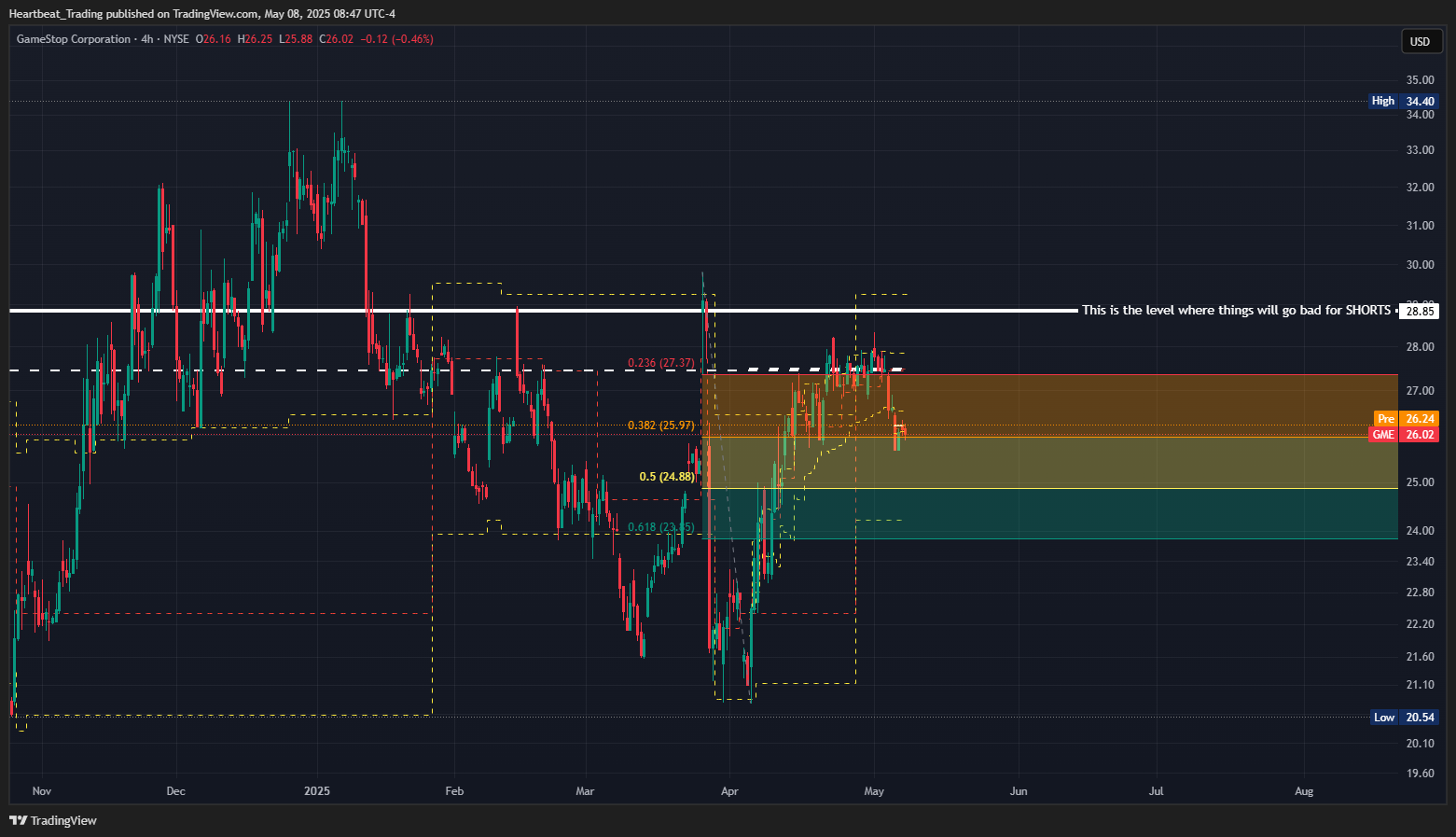Select the 0.236 (27.37) Fibonacci label

click(x=661, y=363)
